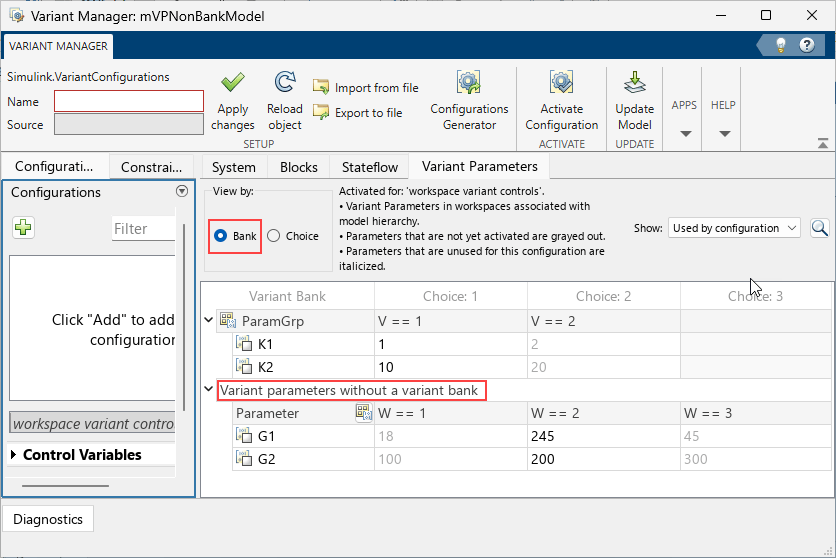Open the System tab
Image resolution: width=836 pixels, height=558 pixels.
[234, 167]
